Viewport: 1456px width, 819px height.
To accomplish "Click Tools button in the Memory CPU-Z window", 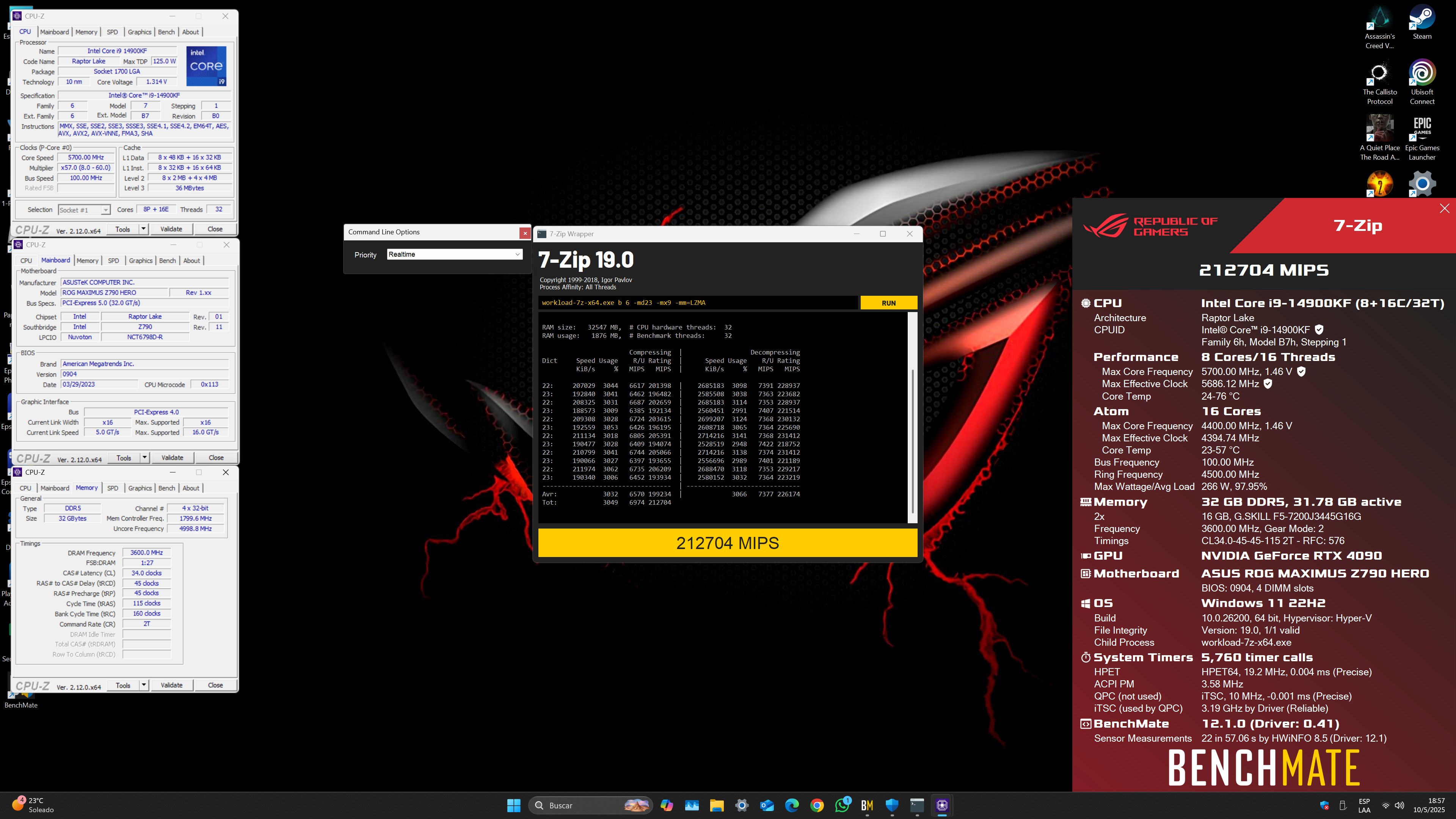I will (x=122, y=685).
